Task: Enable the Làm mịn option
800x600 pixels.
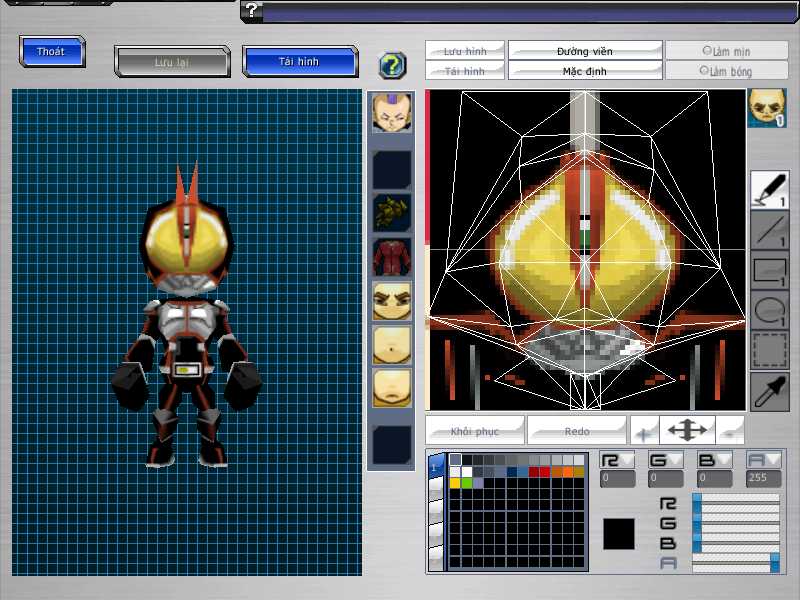Action: coord(727,51)
